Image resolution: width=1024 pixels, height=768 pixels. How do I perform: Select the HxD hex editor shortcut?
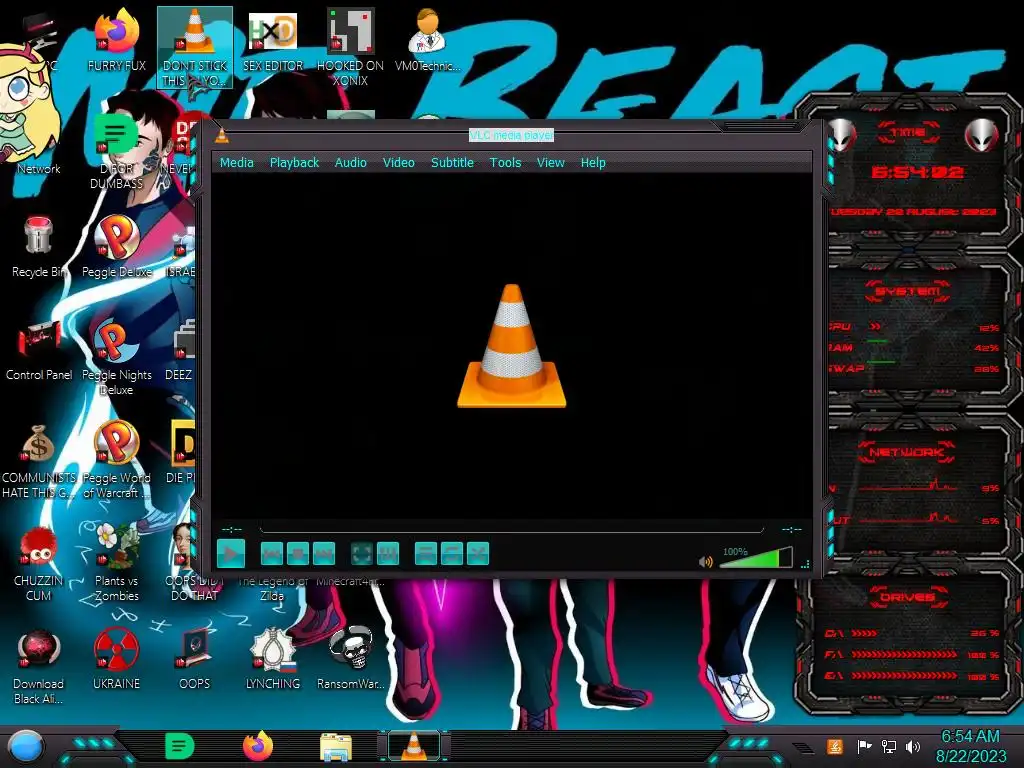[x=273, y=40]
